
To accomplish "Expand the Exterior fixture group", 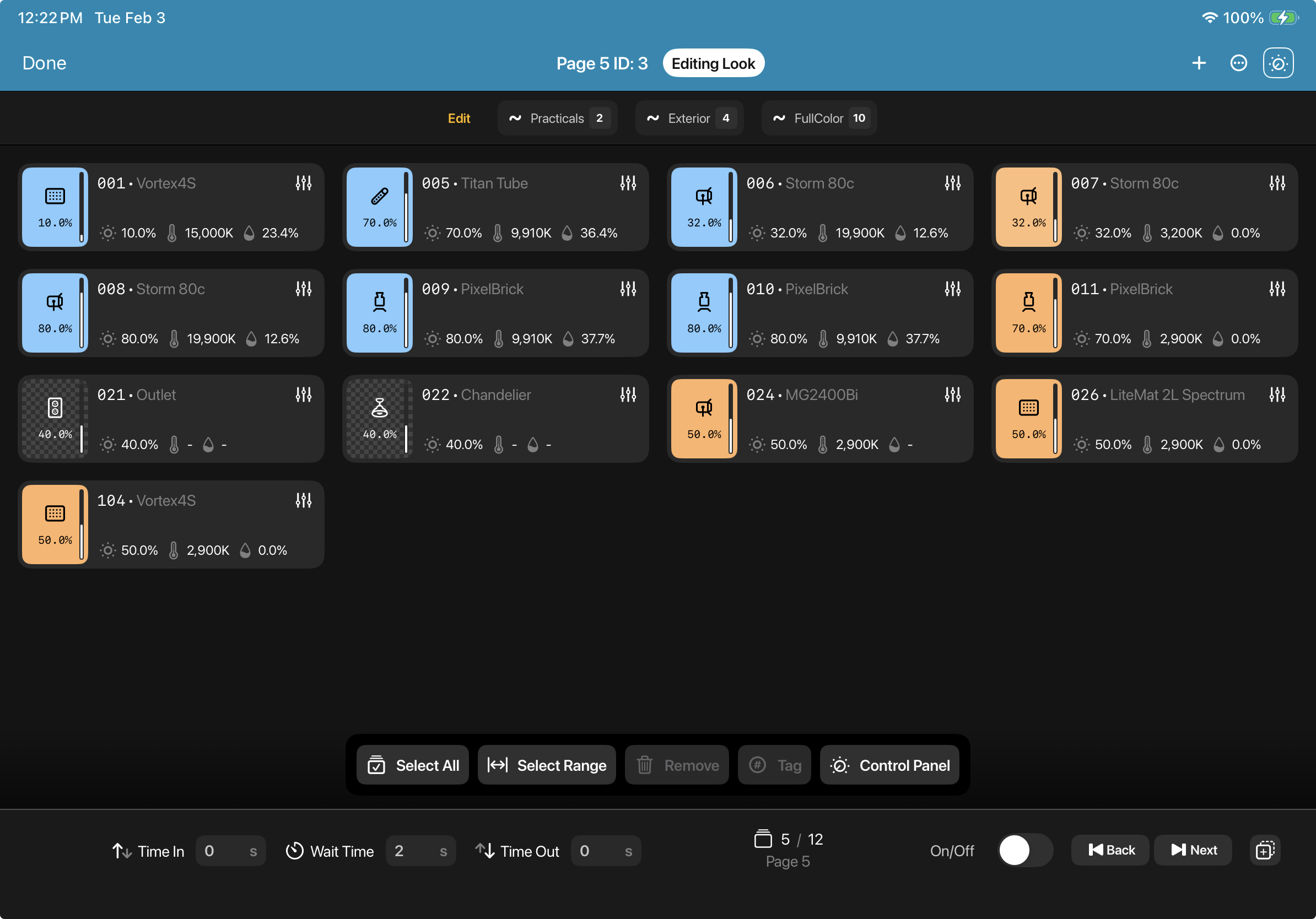I will pos(689,118).
